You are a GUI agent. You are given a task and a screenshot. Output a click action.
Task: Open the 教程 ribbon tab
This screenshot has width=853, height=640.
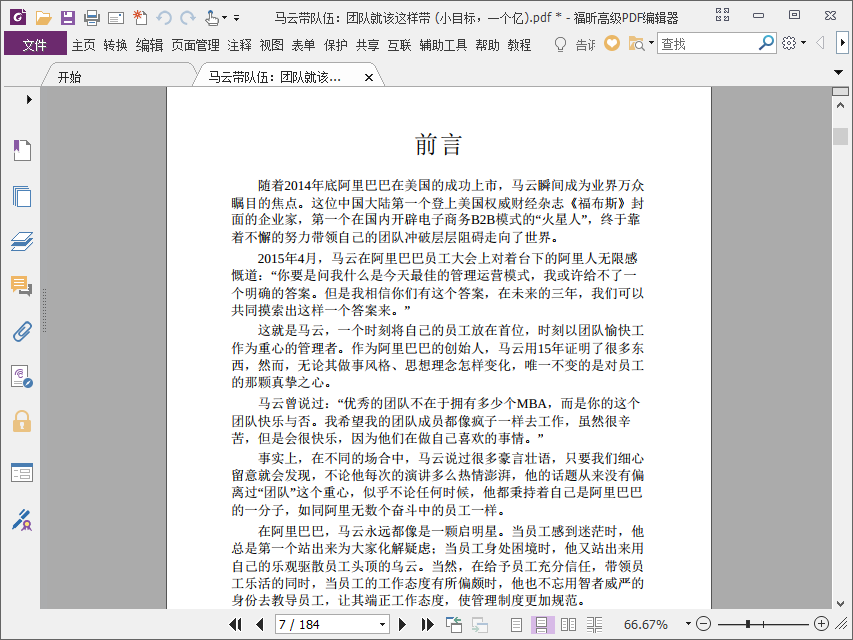[519, 45]
